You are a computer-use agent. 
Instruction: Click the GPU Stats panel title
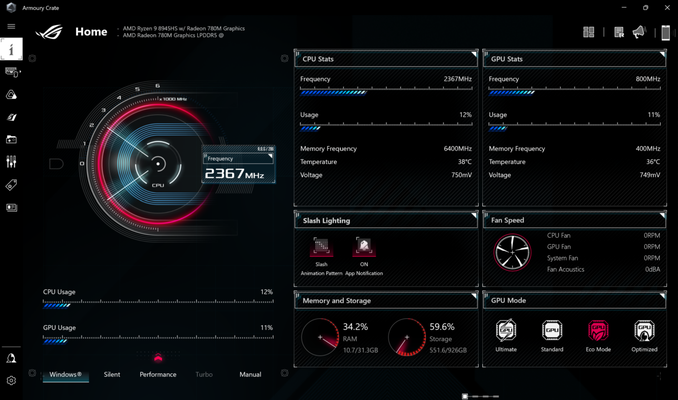506,59
